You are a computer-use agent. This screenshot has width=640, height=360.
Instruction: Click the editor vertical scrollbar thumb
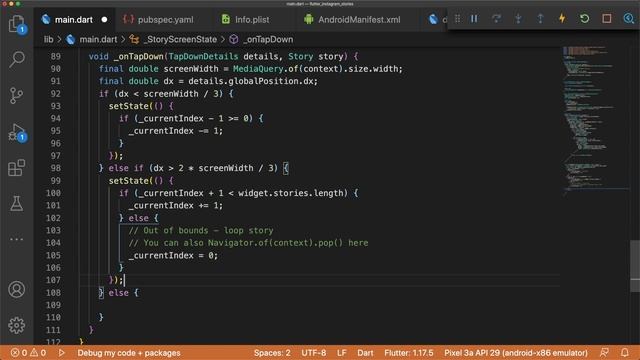point(635,266)
